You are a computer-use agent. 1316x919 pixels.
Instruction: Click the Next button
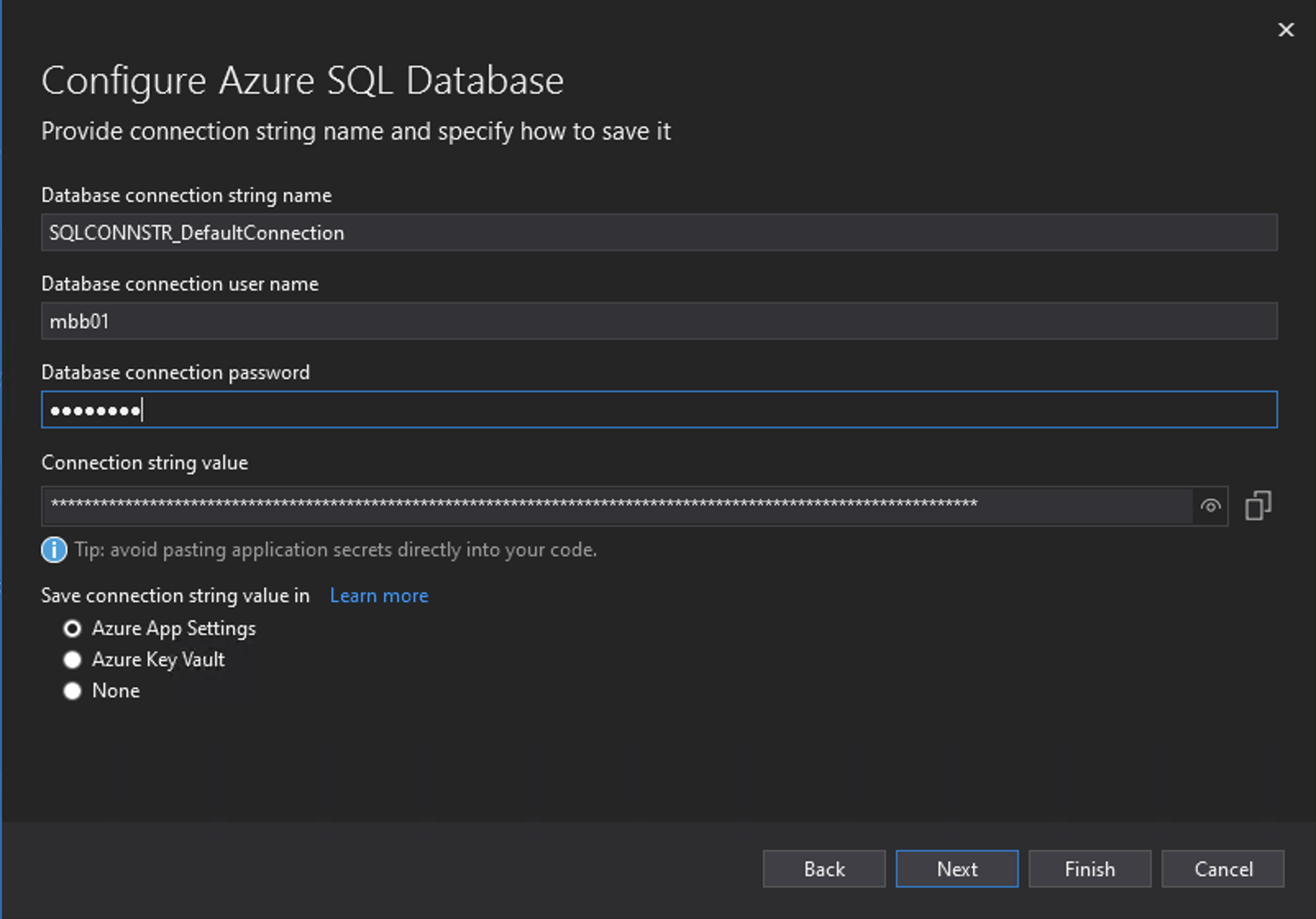tap(956, 868)
